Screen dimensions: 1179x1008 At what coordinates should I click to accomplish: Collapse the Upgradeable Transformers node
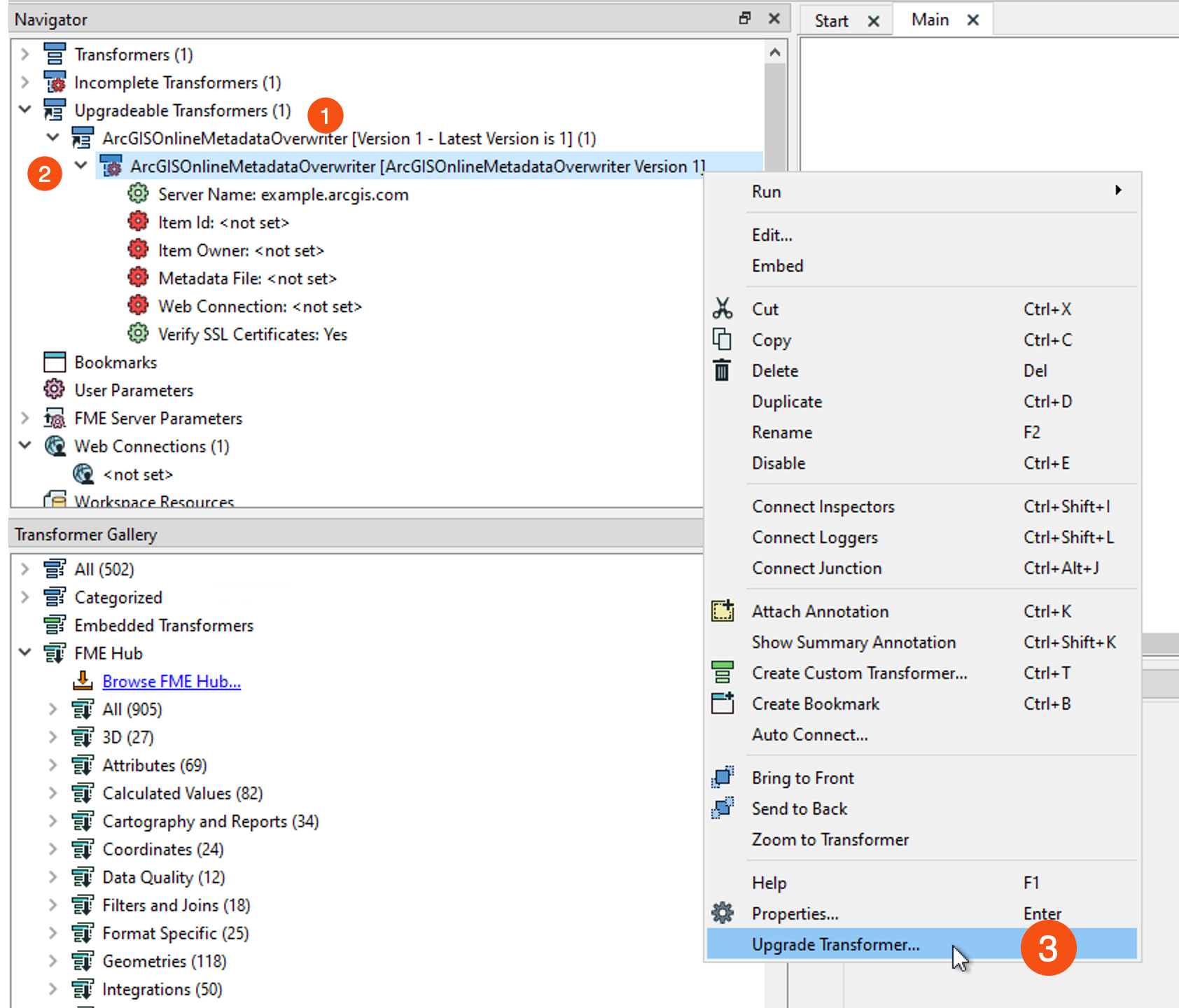25,109
